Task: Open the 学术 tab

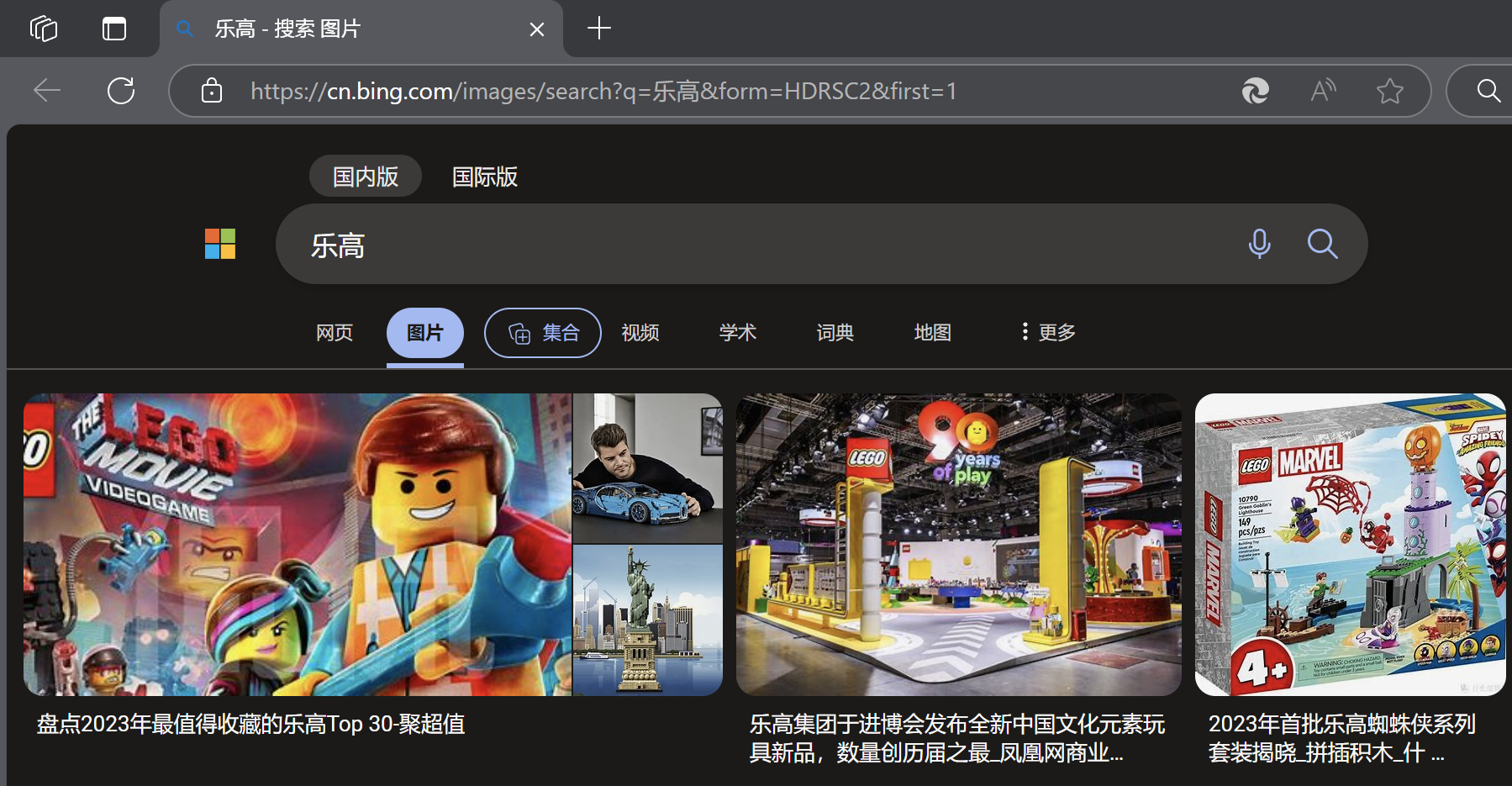Action: (x=738, y=333)
